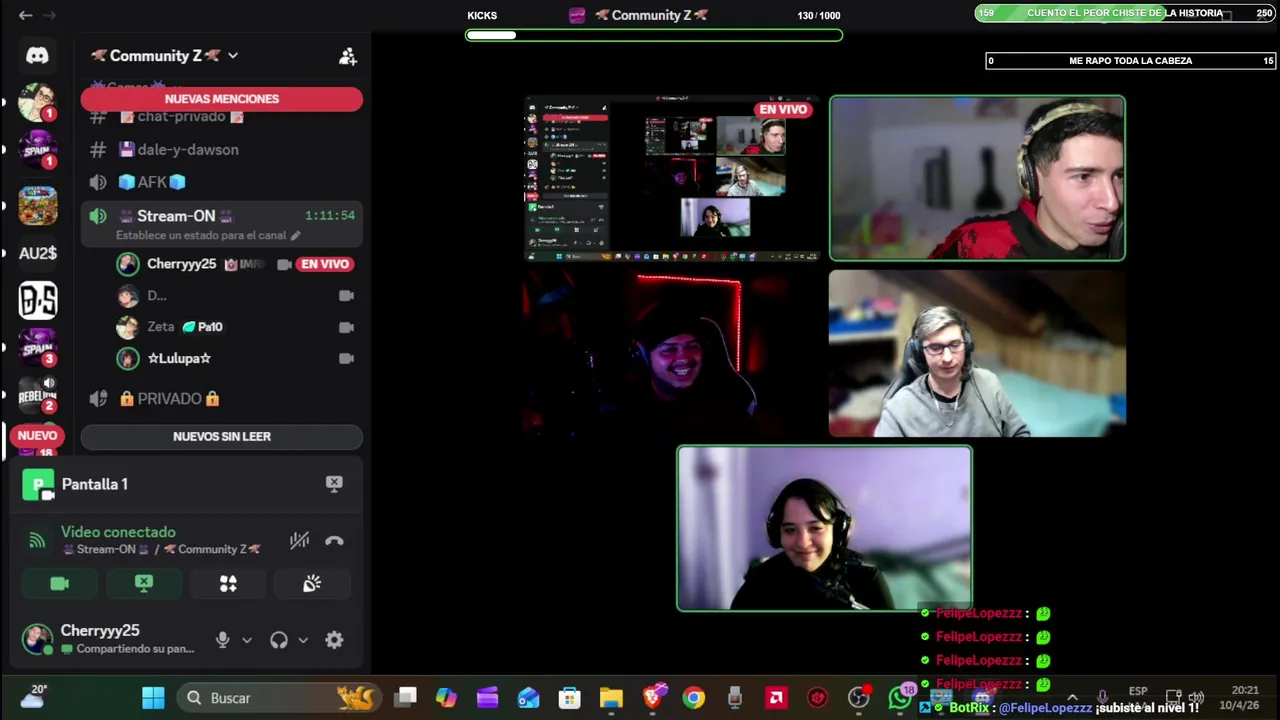This screenshot has width=1280, height=720.
Task: Open WhatsApp from the taskbar
Action: click(x=900, y=698)
